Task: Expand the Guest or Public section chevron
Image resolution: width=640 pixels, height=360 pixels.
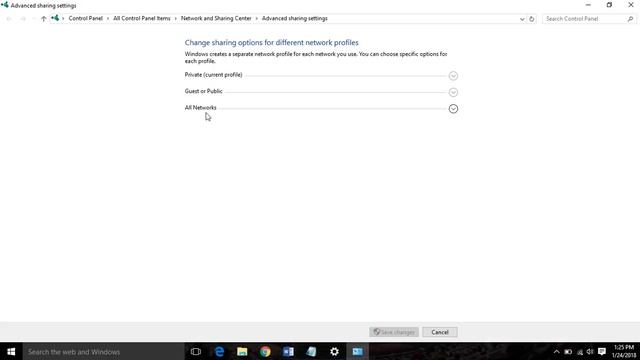Action: click(453, 92)
